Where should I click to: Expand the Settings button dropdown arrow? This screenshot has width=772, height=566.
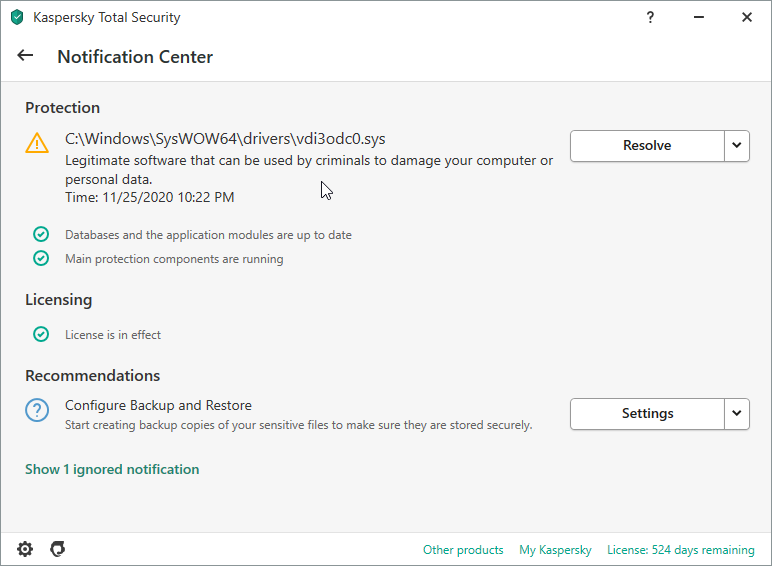(x=737, y=413)
